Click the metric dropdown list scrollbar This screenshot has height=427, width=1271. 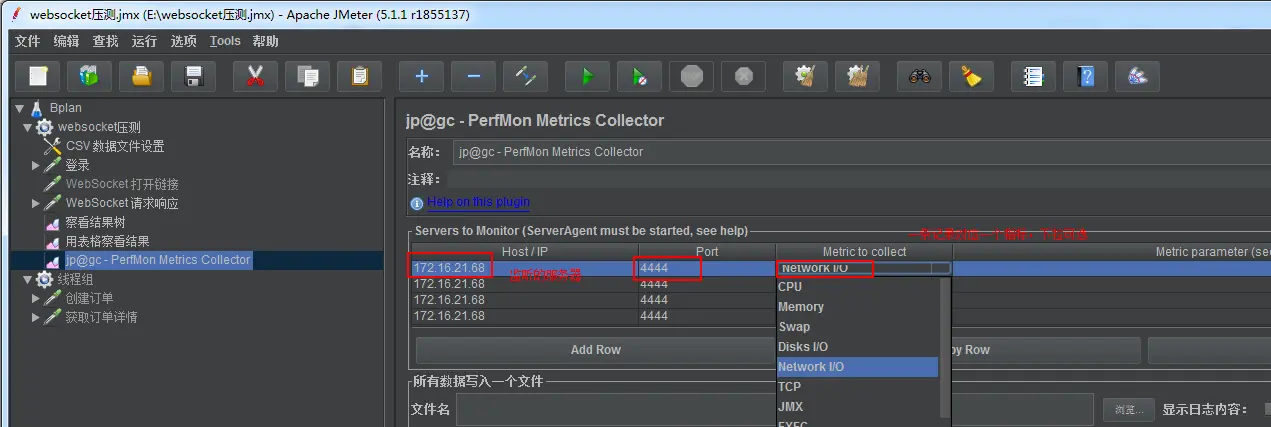pos(945,347)
